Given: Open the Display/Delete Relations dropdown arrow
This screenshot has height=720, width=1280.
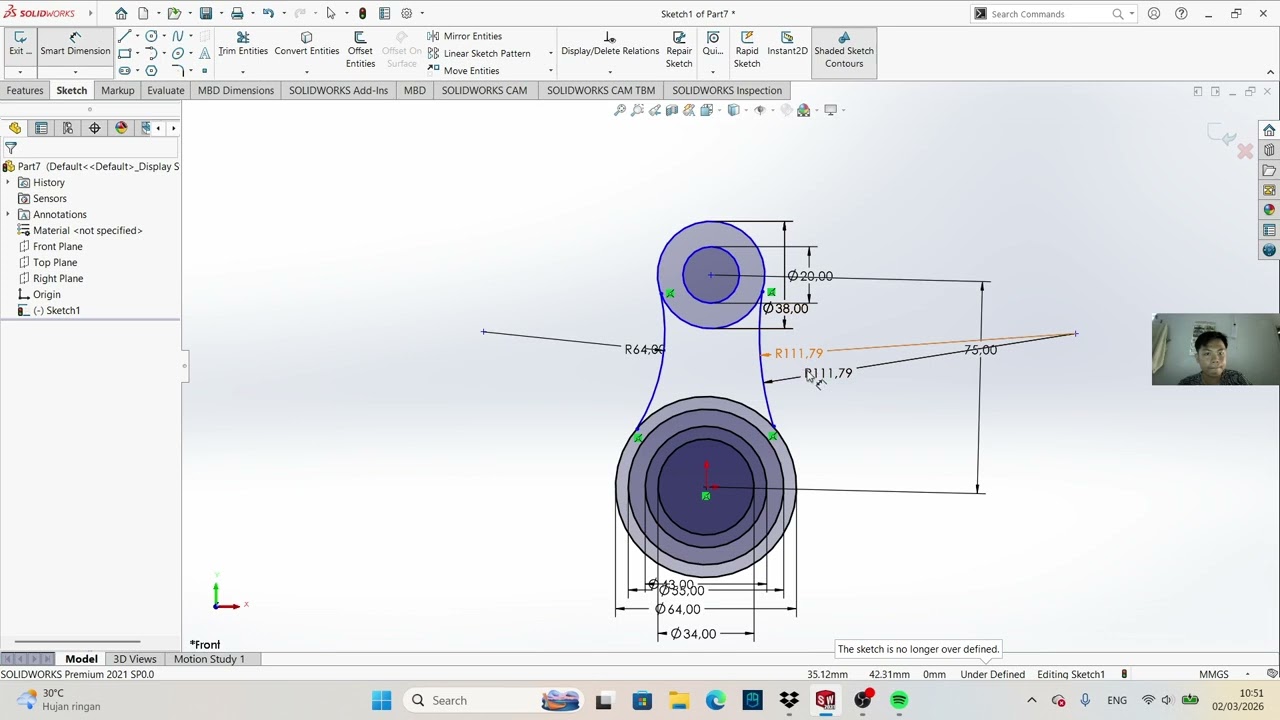Looking at the screenshot, I should [x=610, y=72].
